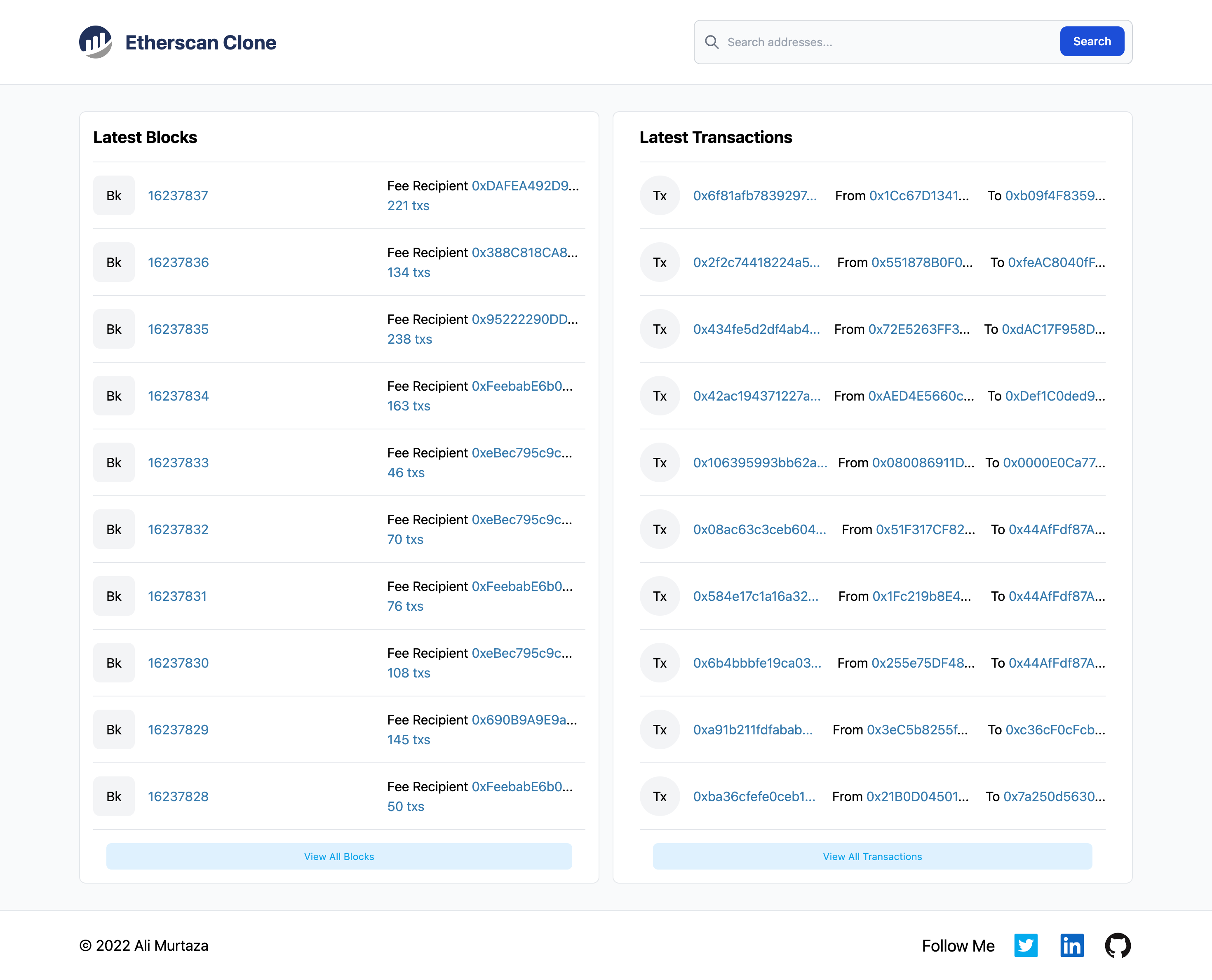This screenshot has height=980, width=1212.
Task: Open the Twitter profile icon
Action: [x=1025, y=945]
